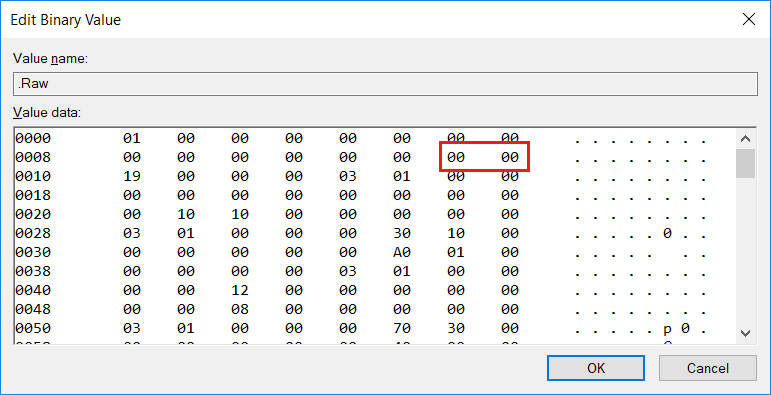
Task: Select offset label 0050
Action: [33, 328]
